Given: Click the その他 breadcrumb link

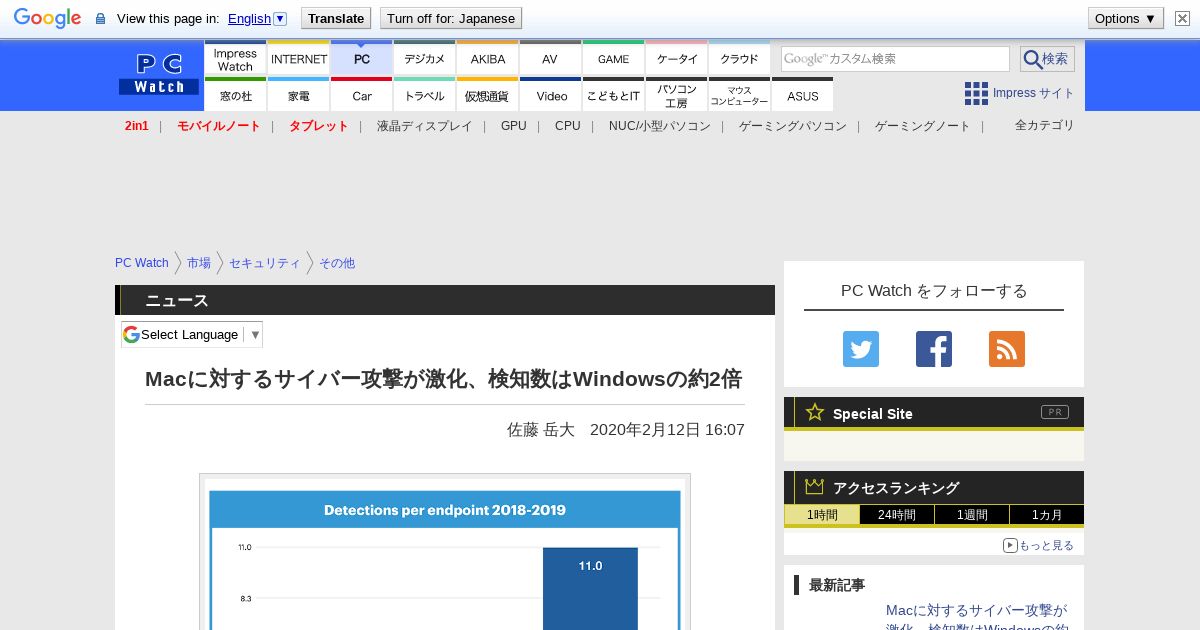Looking at the screenshot, I should [337, 263].
